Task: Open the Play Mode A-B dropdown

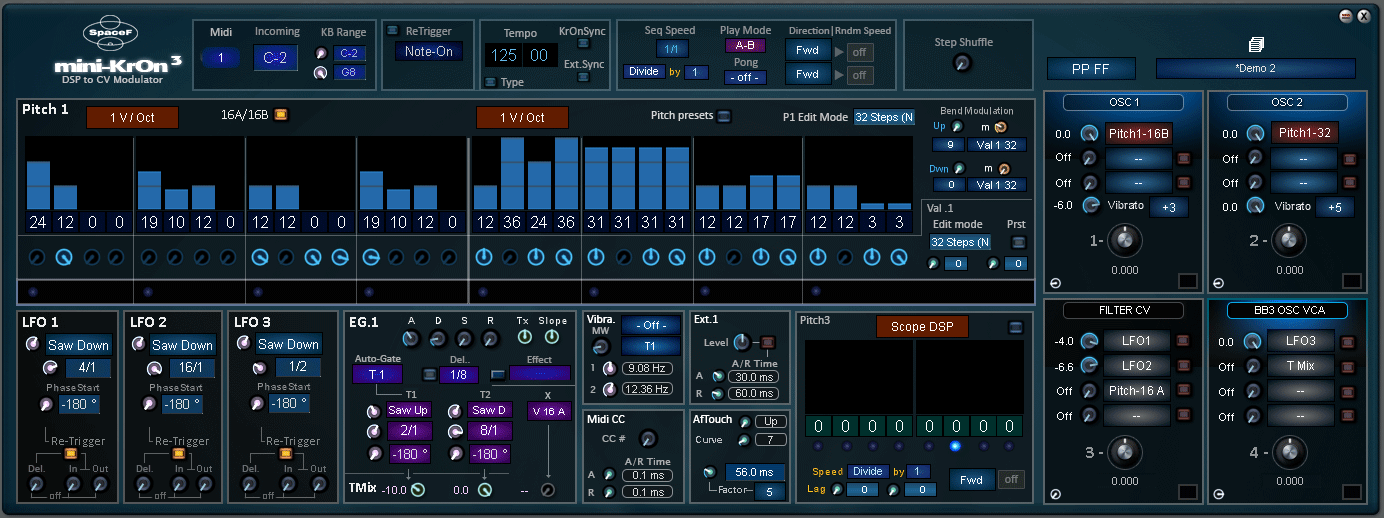Action: point(745,45)
